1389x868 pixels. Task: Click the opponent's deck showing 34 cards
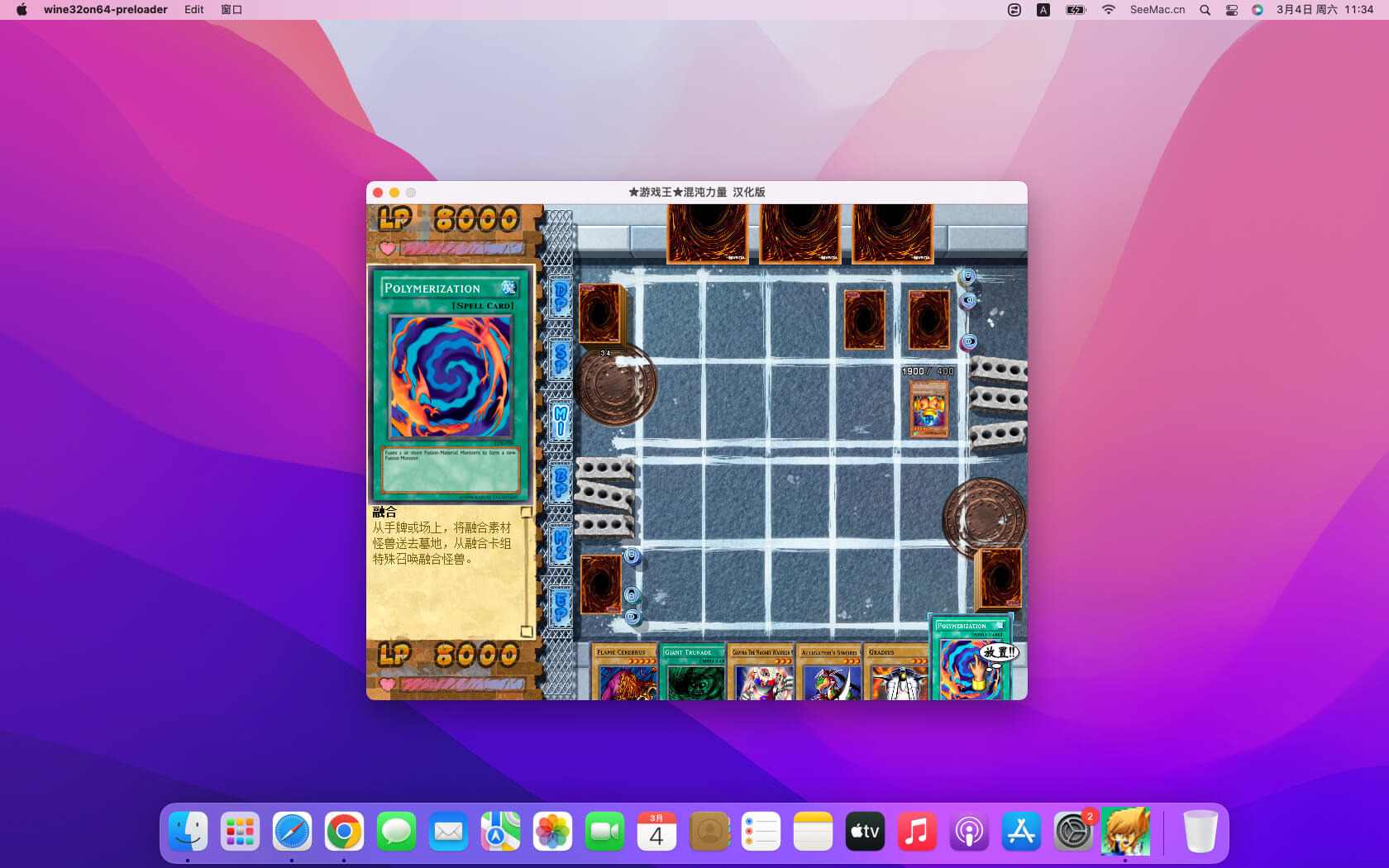pyautogui.click(x=601, y=314)
